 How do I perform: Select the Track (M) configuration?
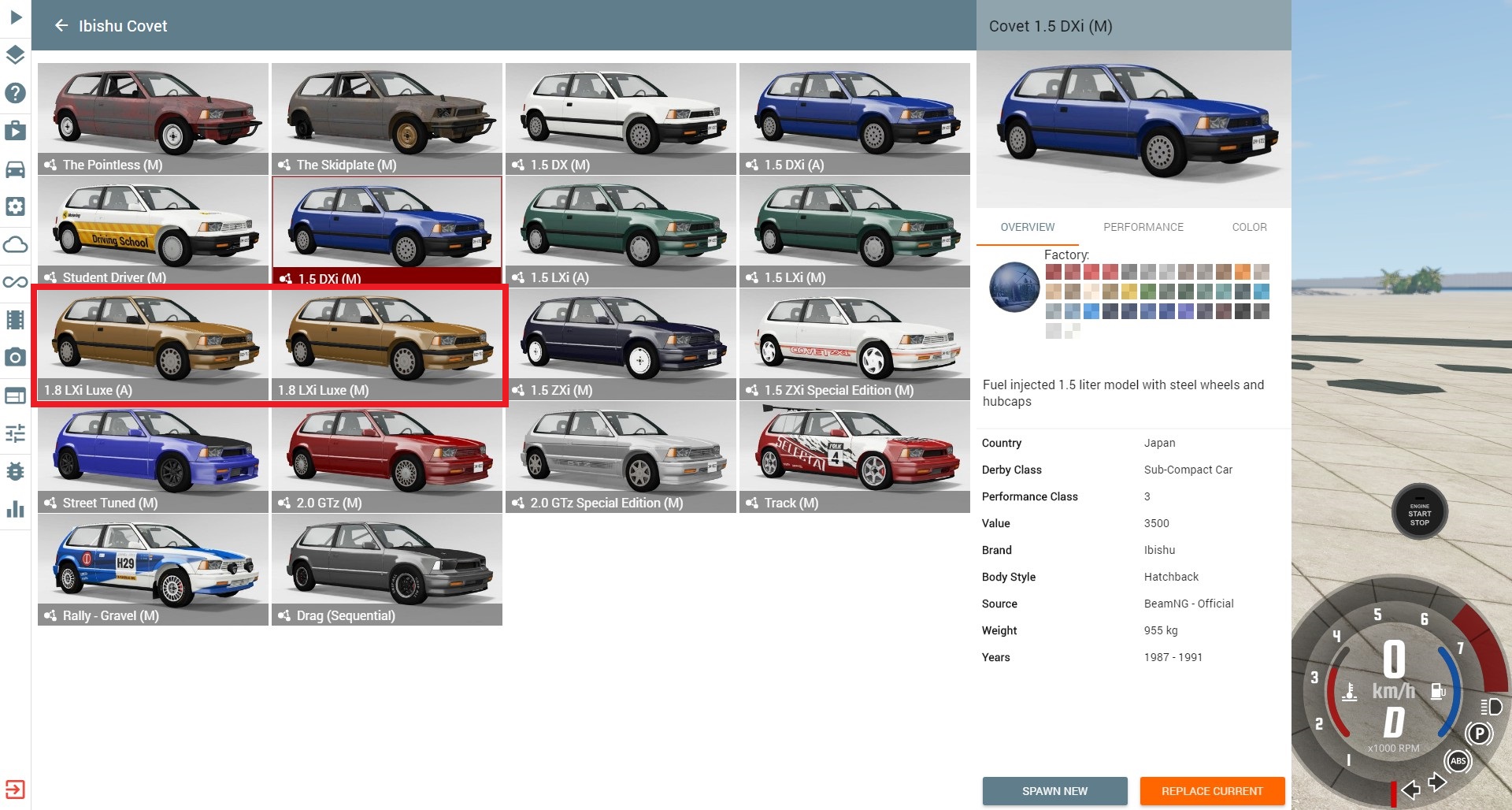(x=854, y=456)
